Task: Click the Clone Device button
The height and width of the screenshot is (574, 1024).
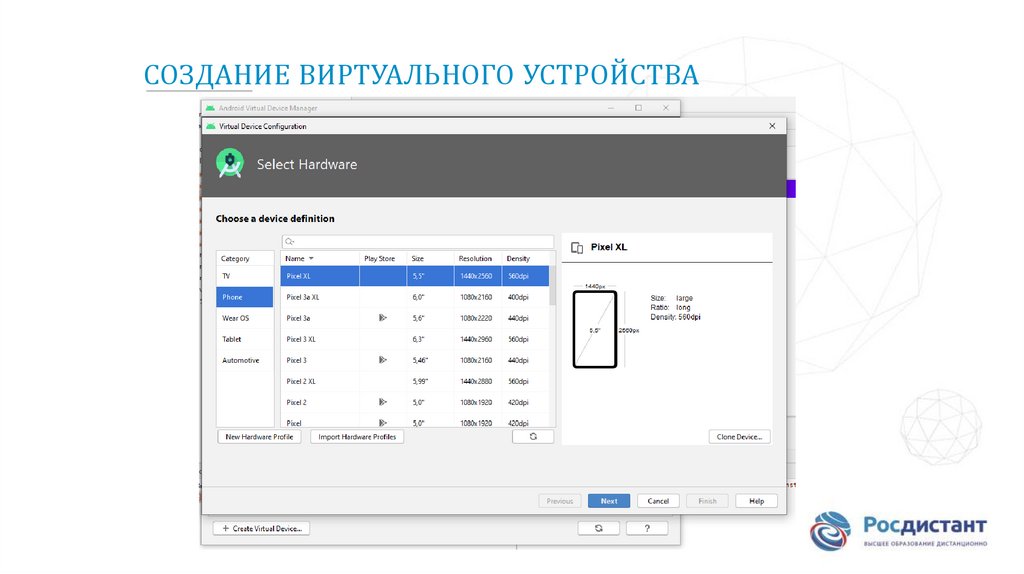Action: [739, 437]
